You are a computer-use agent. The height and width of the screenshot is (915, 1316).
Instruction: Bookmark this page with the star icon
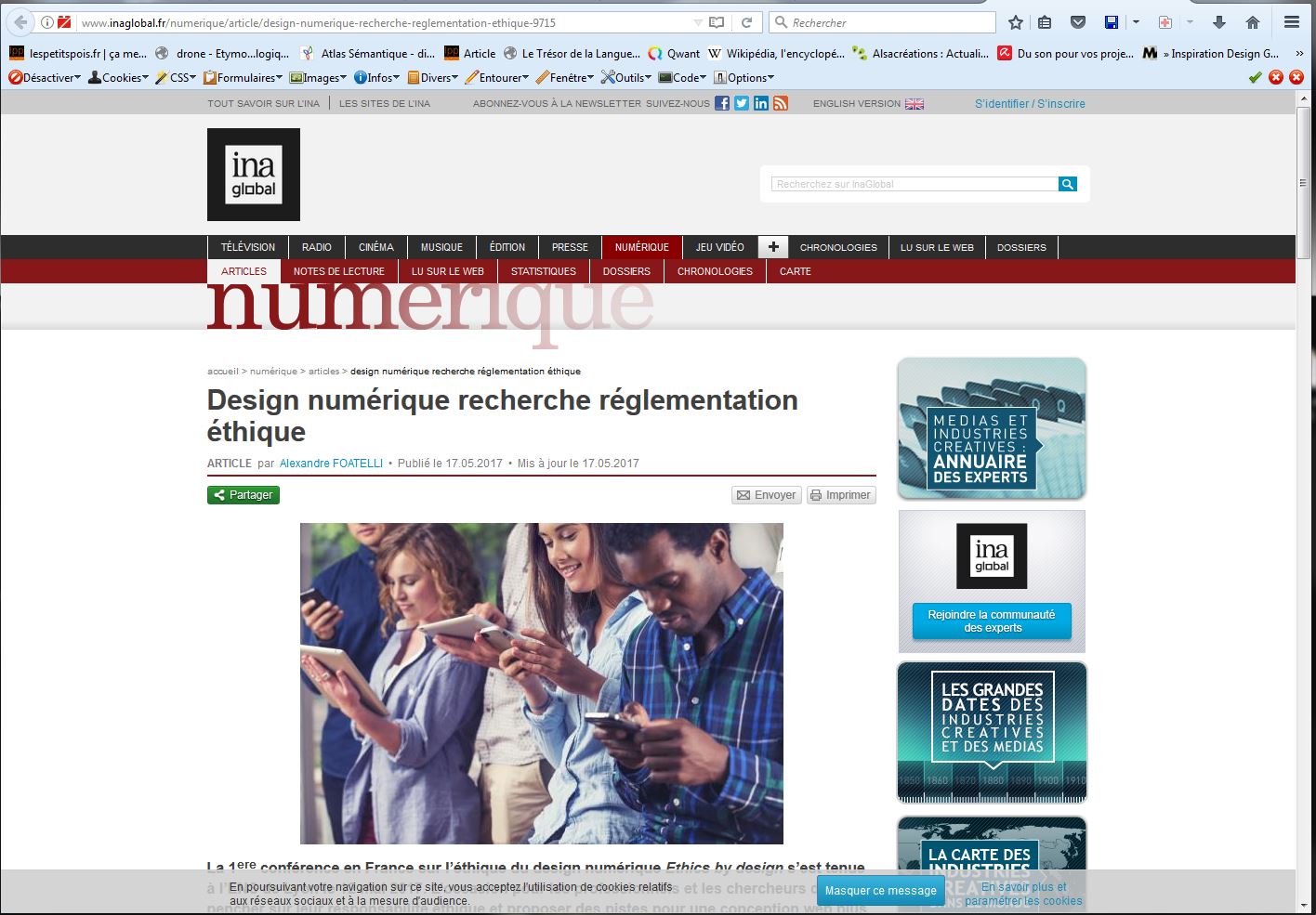(x=1016, y=22)
